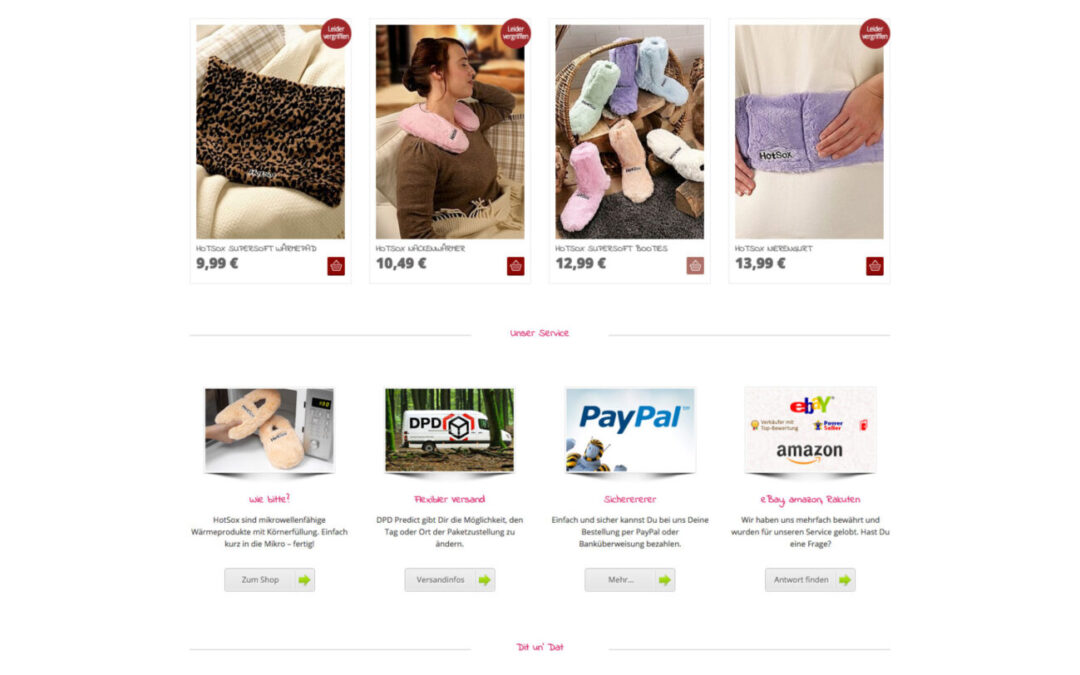
Task: Open the HotSox Supersoft Booties title link
Action: (x=611, y=249)
